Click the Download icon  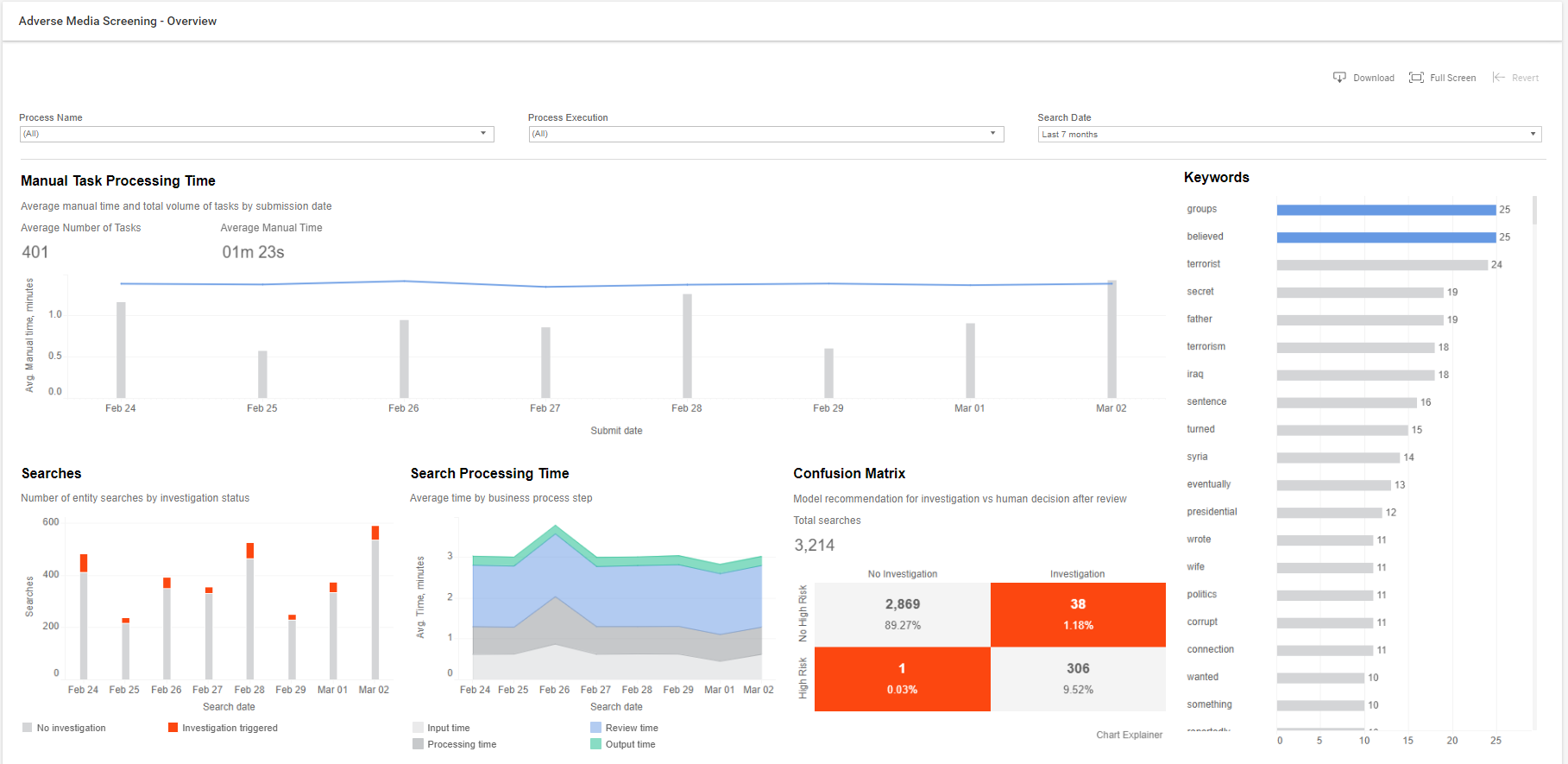coord(1339,78)
